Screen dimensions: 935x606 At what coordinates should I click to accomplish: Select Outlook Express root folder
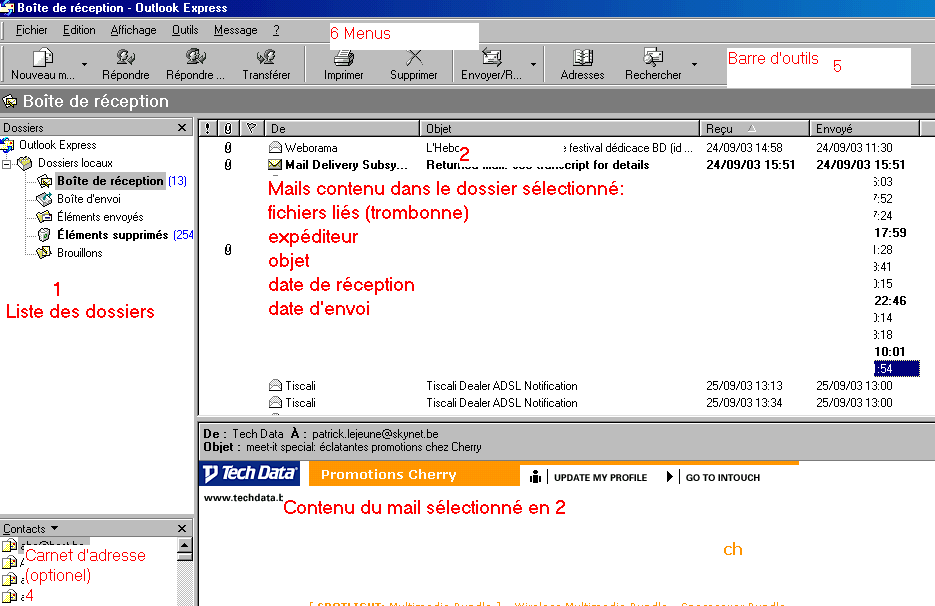(x=57, y=145)
